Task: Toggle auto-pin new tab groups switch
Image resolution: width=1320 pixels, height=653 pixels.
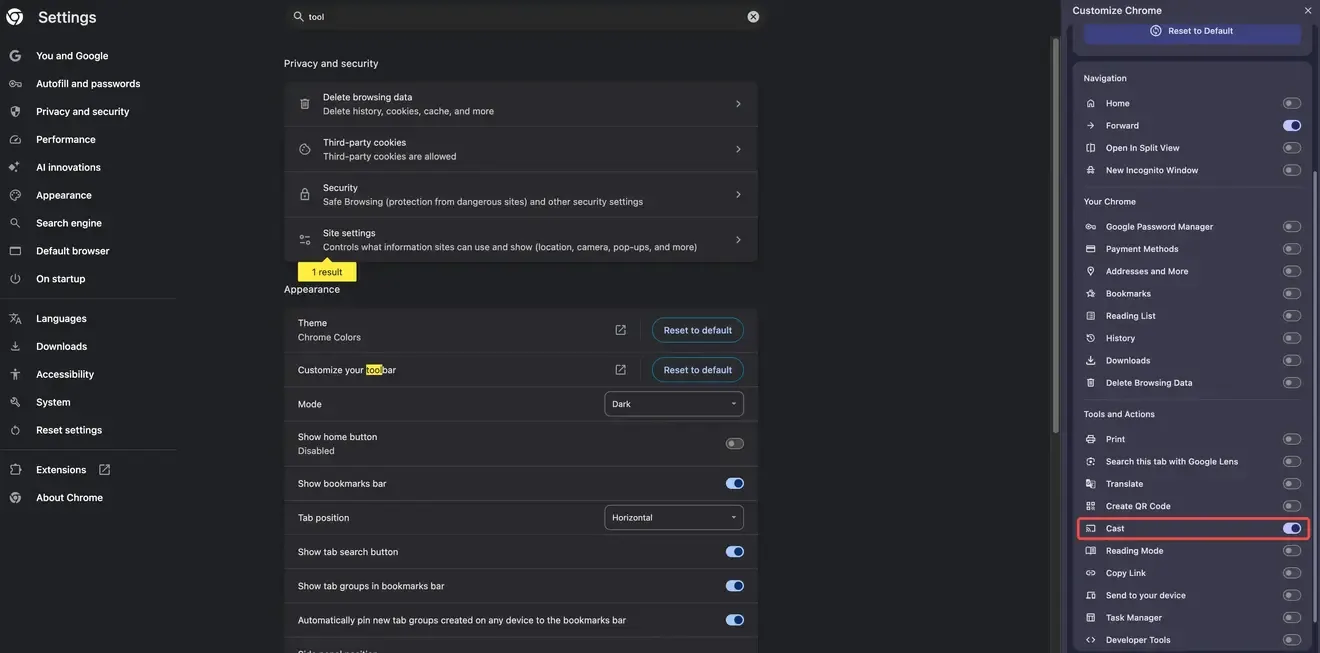Action: coord(735,620)
